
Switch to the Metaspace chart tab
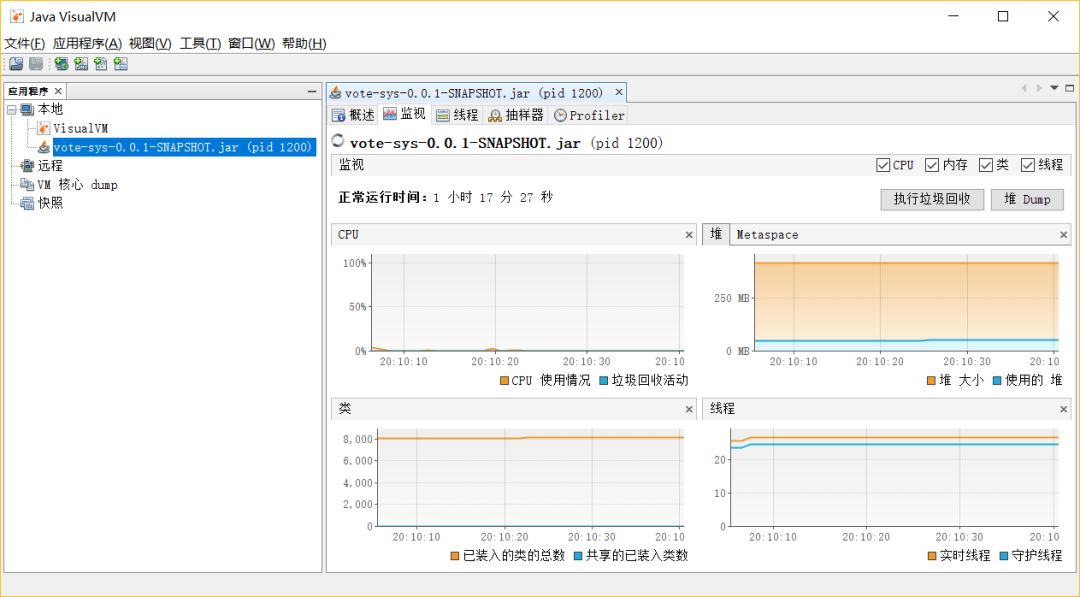click(x=767, y=235)
